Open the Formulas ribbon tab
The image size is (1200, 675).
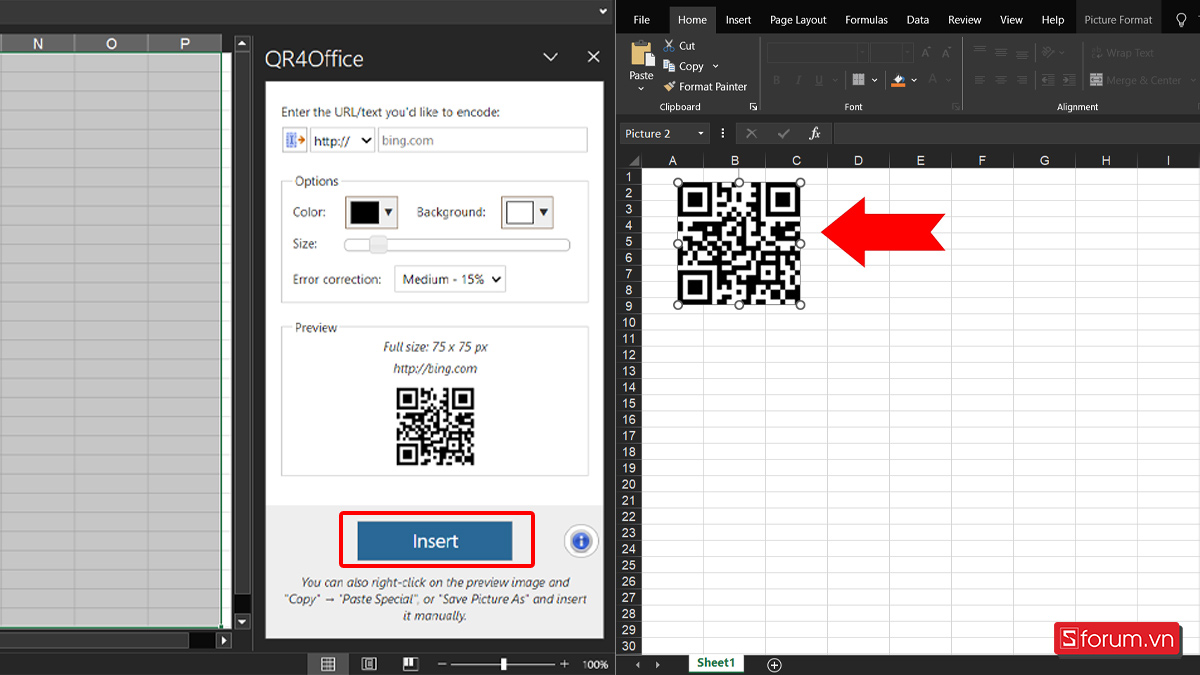coord(866,19)
